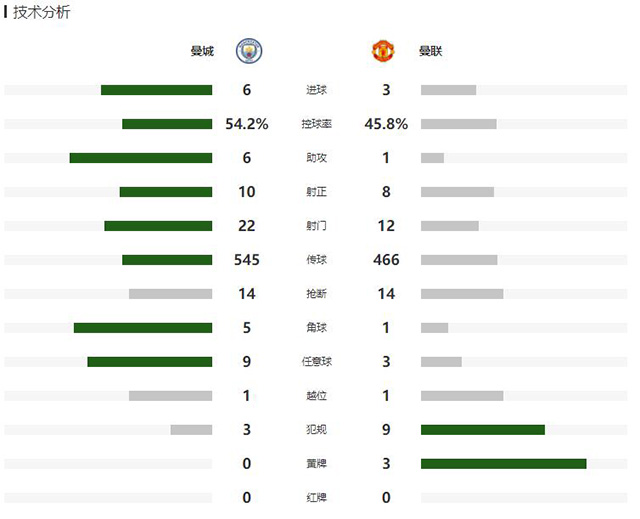Image resolution: width=640 pixels, height=519 pixels.
Task: Click the Manchester United club crest
Action: pyautogui.click(x=384, y=51)
